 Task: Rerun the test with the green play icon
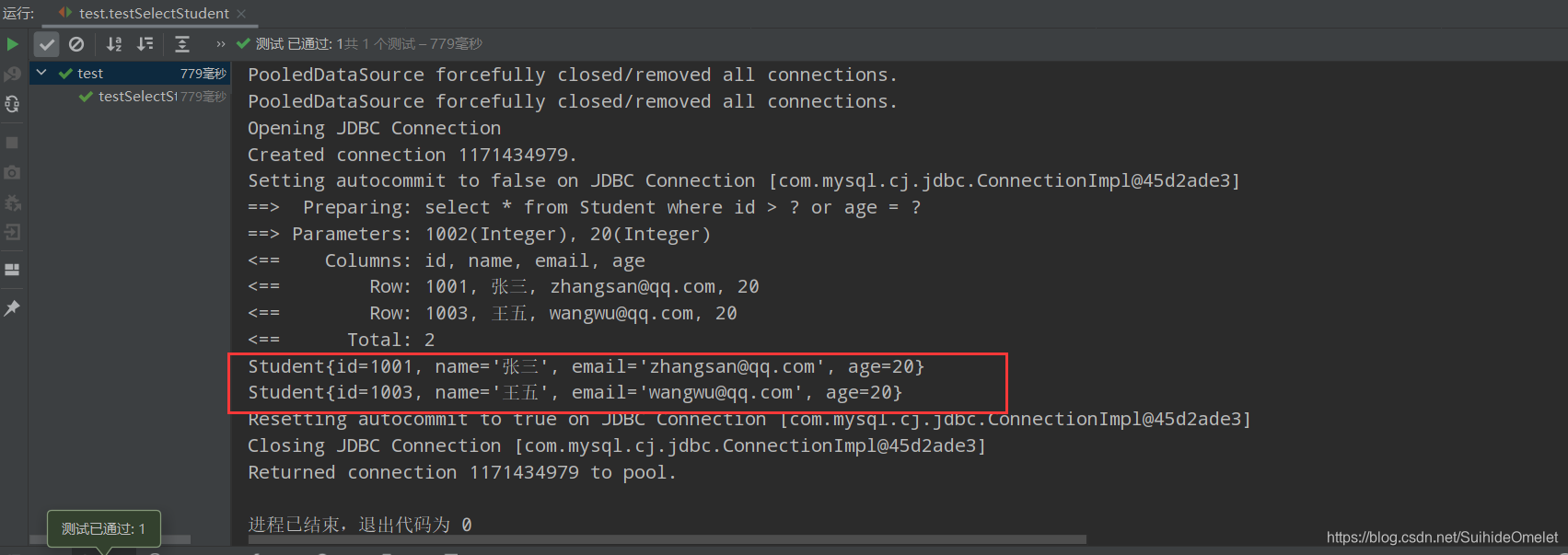(12, 44)
